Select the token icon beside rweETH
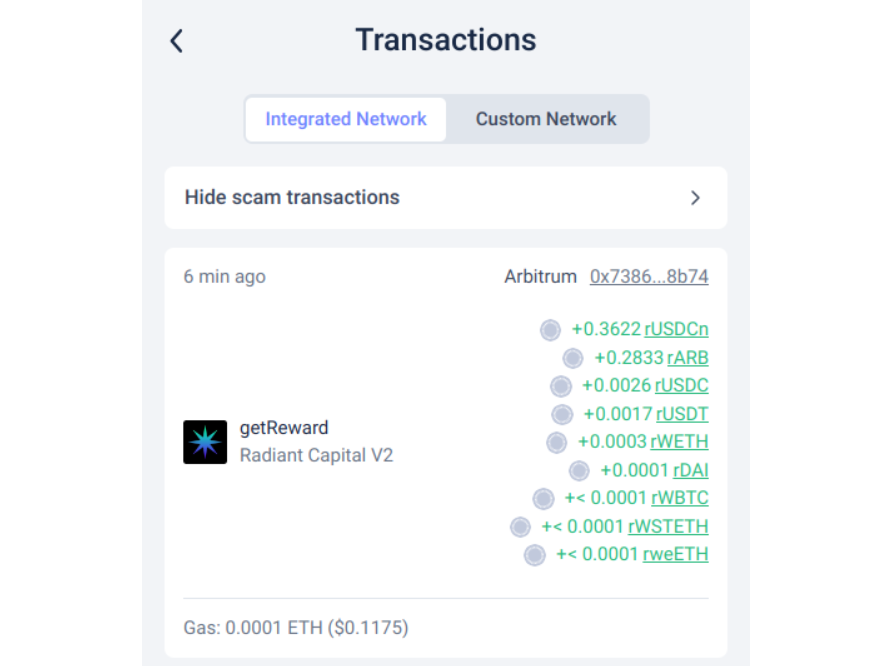Viewport: 890px width, 666px height. [x=534, y=555]
